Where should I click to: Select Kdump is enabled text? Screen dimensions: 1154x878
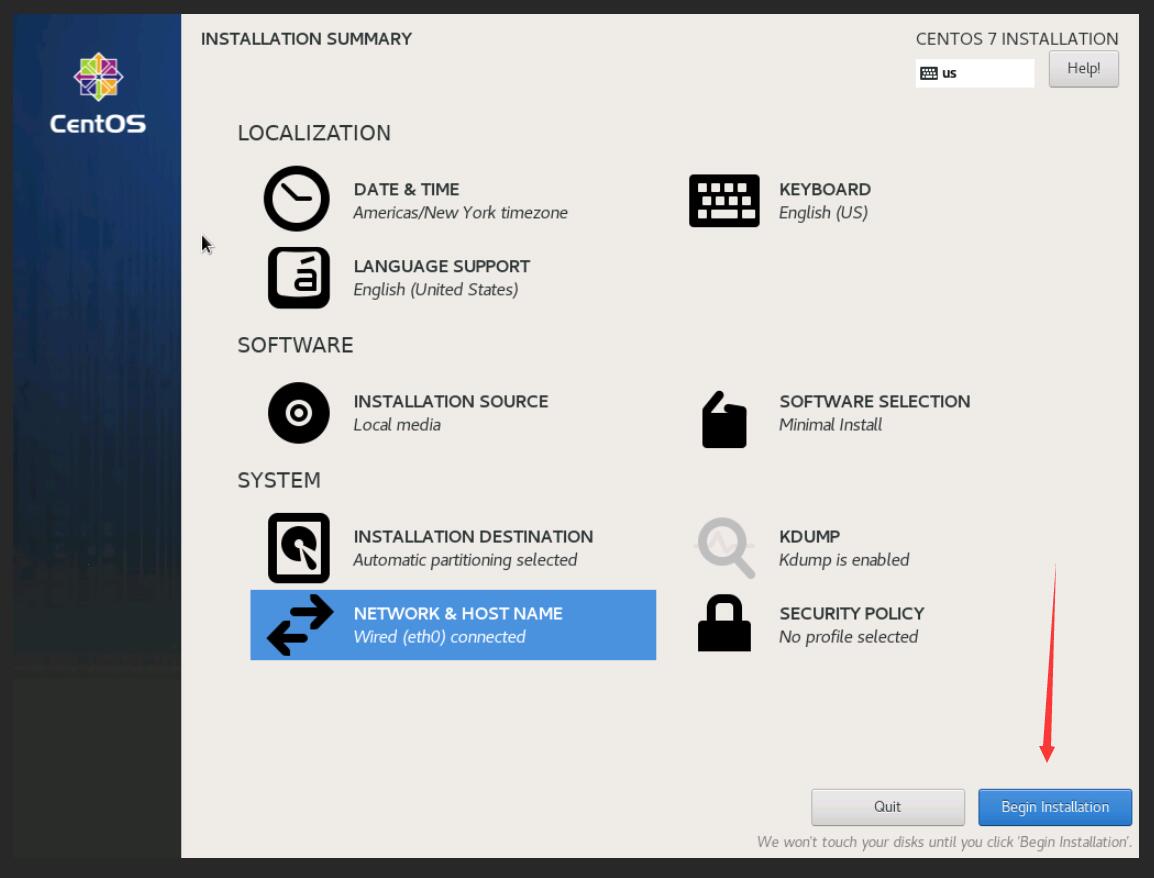coord(844,560)
